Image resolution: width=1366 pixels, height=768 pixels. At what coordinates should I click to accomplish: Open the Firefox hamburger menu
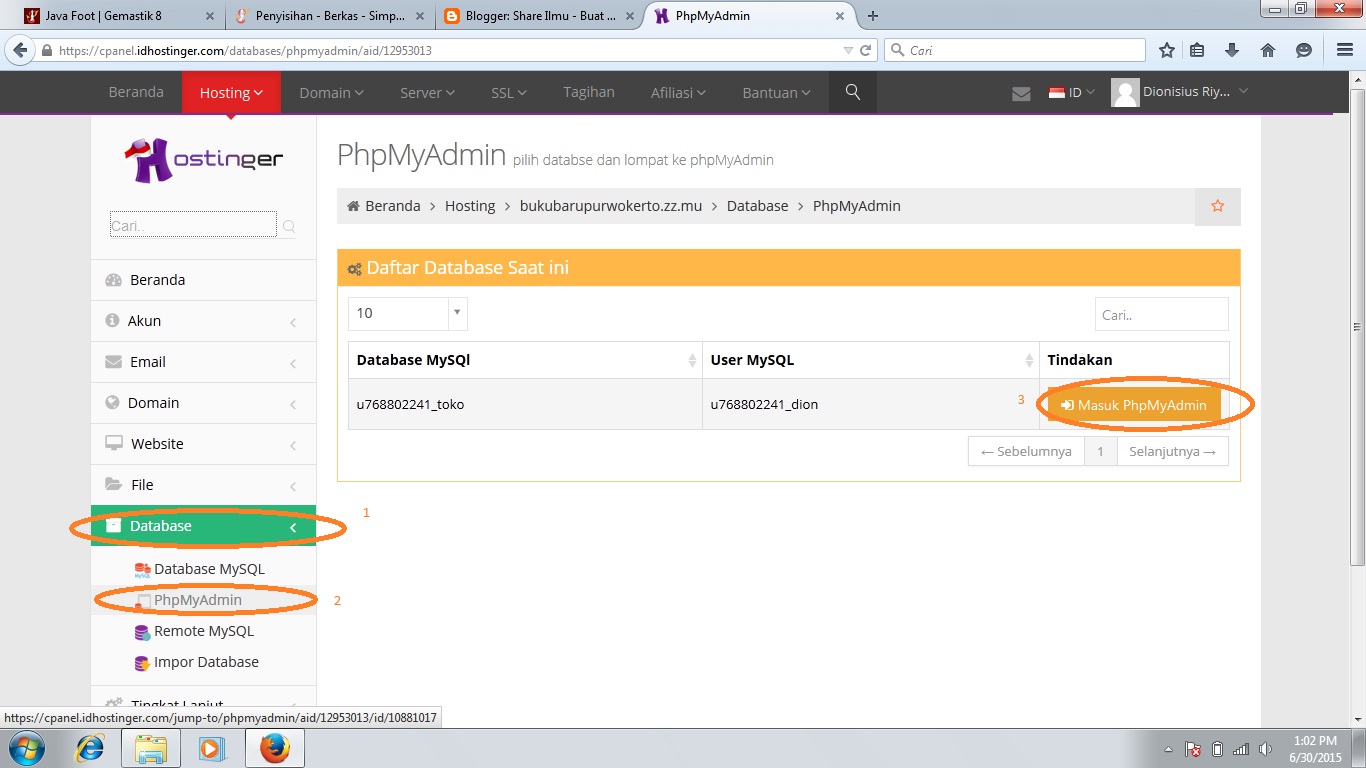pos(1344,50)
